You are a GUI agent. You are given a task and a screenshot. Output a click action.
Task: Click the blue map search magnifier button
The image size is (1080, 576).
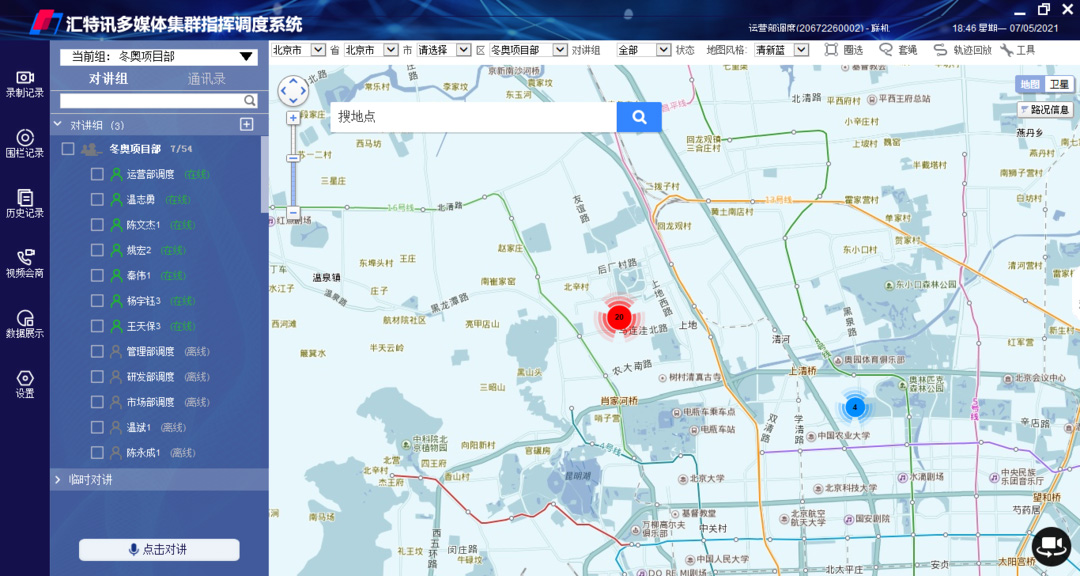pos(639,117)
